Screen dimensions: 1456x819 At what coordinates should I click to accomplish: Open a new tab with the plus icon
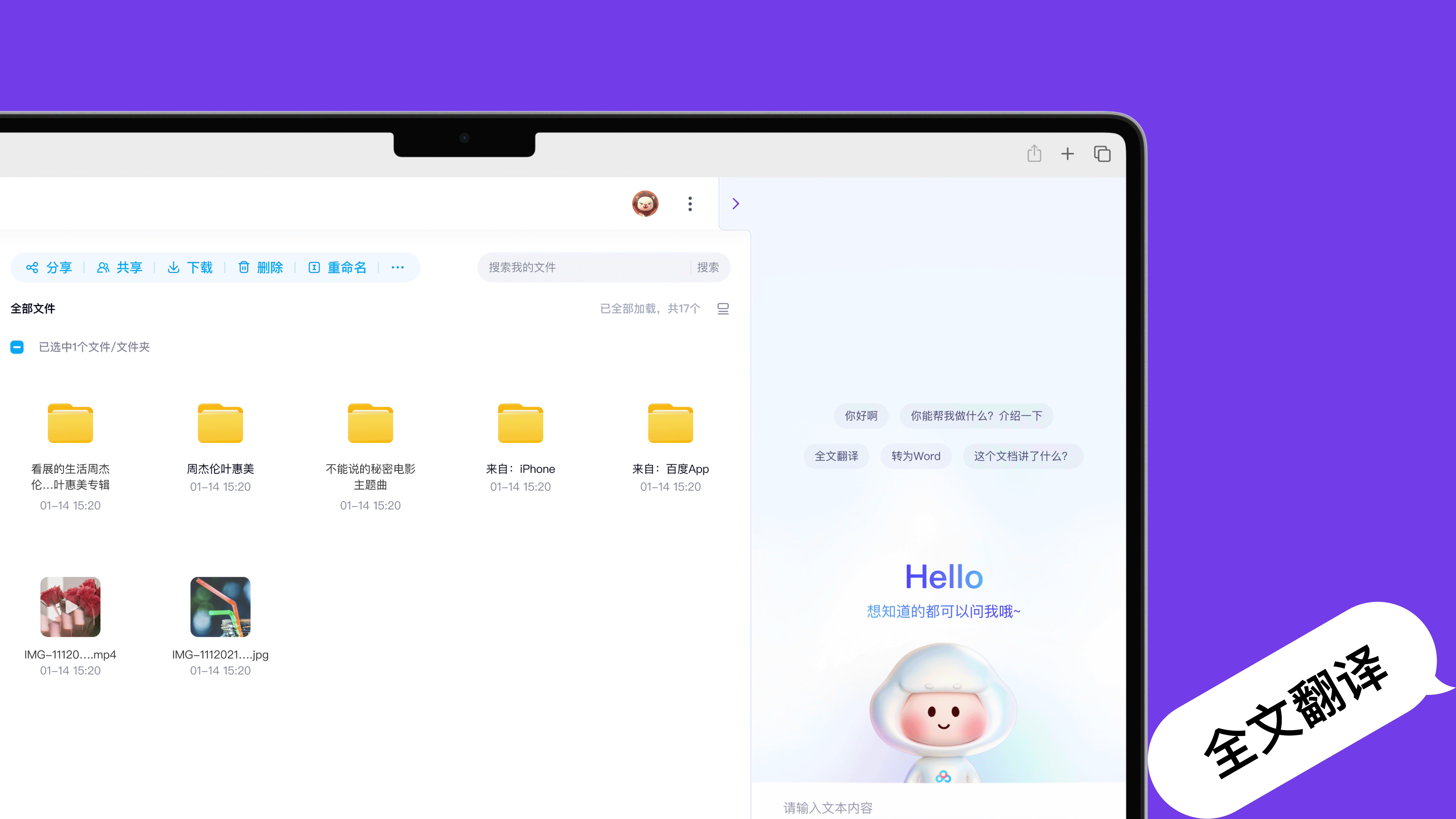pyautogui.click(x=1067, y=154)
